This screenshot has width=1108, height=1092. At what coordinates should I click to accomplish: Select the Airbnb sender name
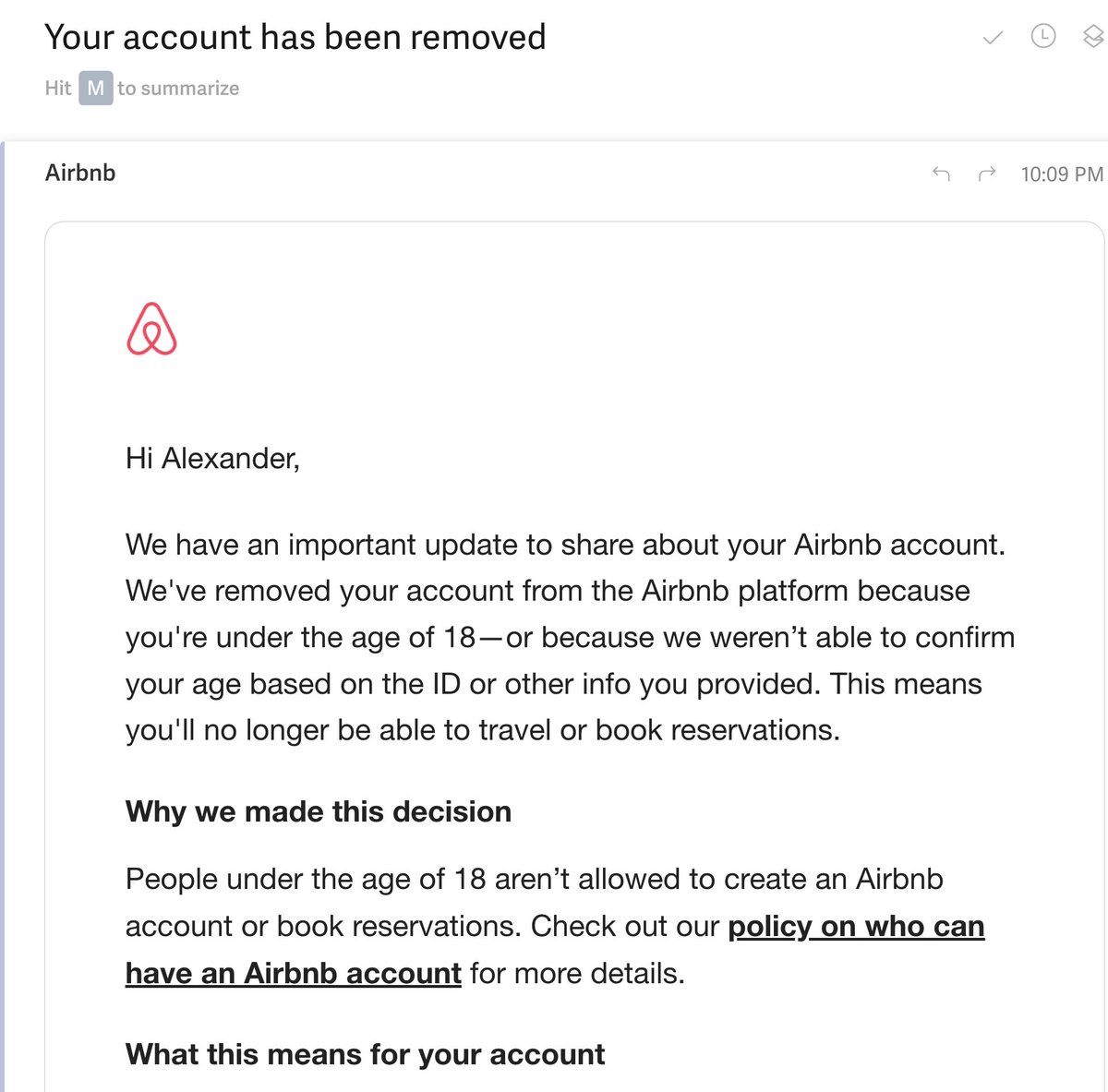pos(80,173)
